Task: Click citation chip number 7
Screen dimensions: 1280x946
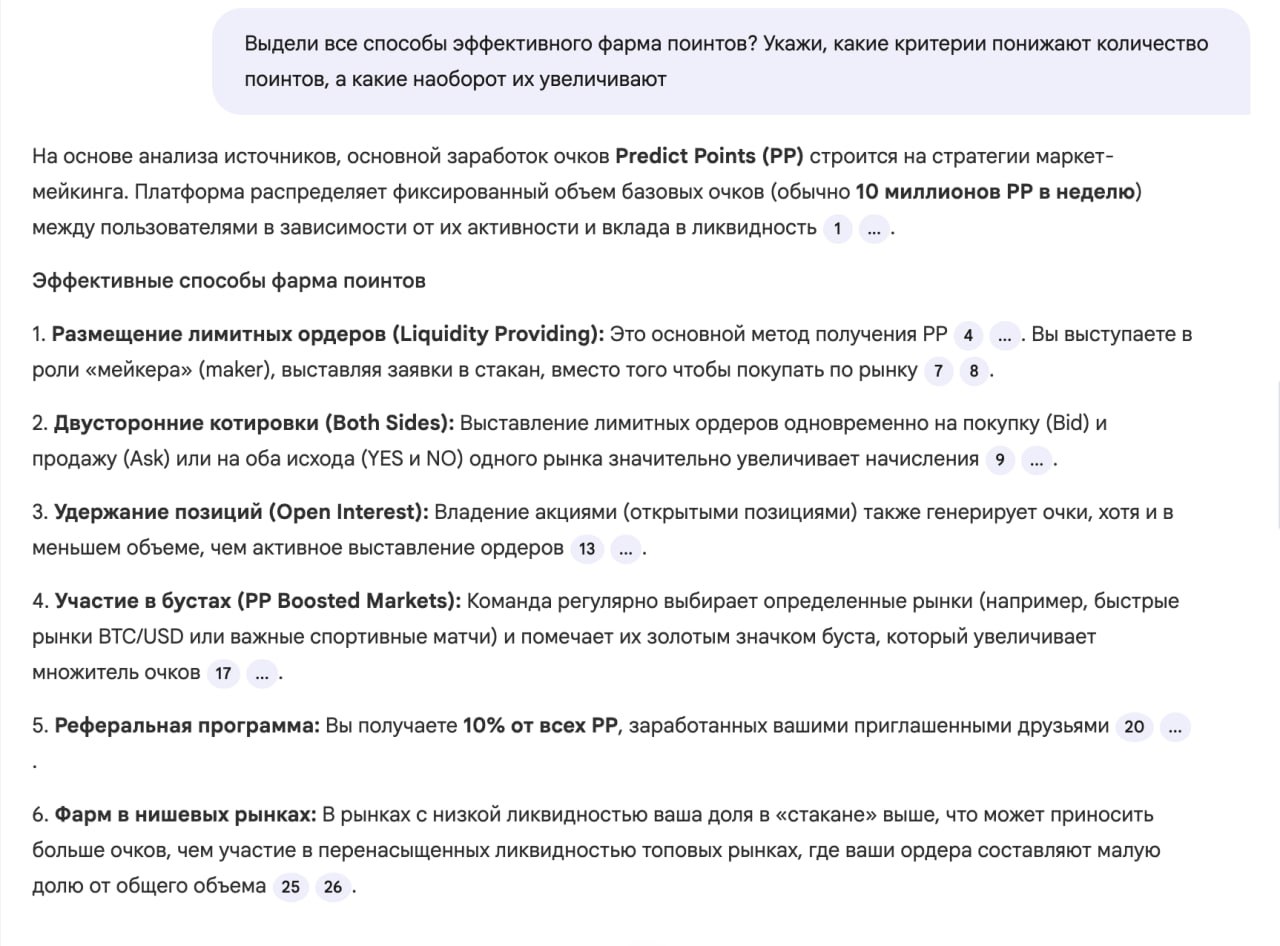Action: (937, 372)
